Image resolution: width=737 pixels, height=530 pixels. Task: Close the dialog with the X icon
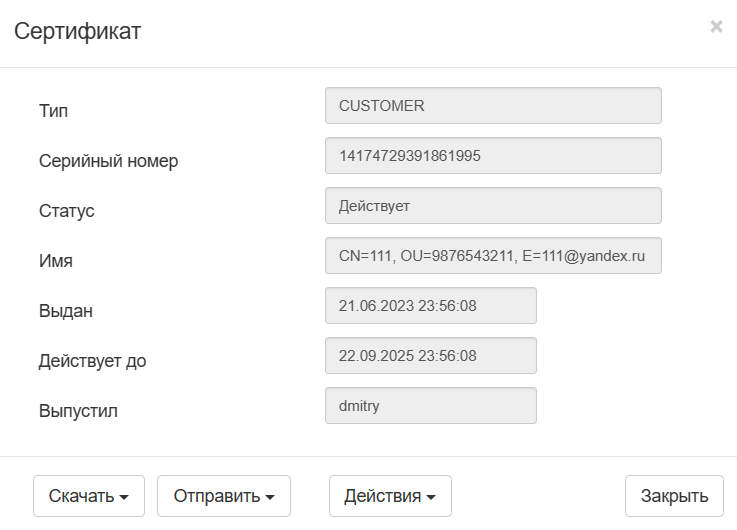[716, 27]
